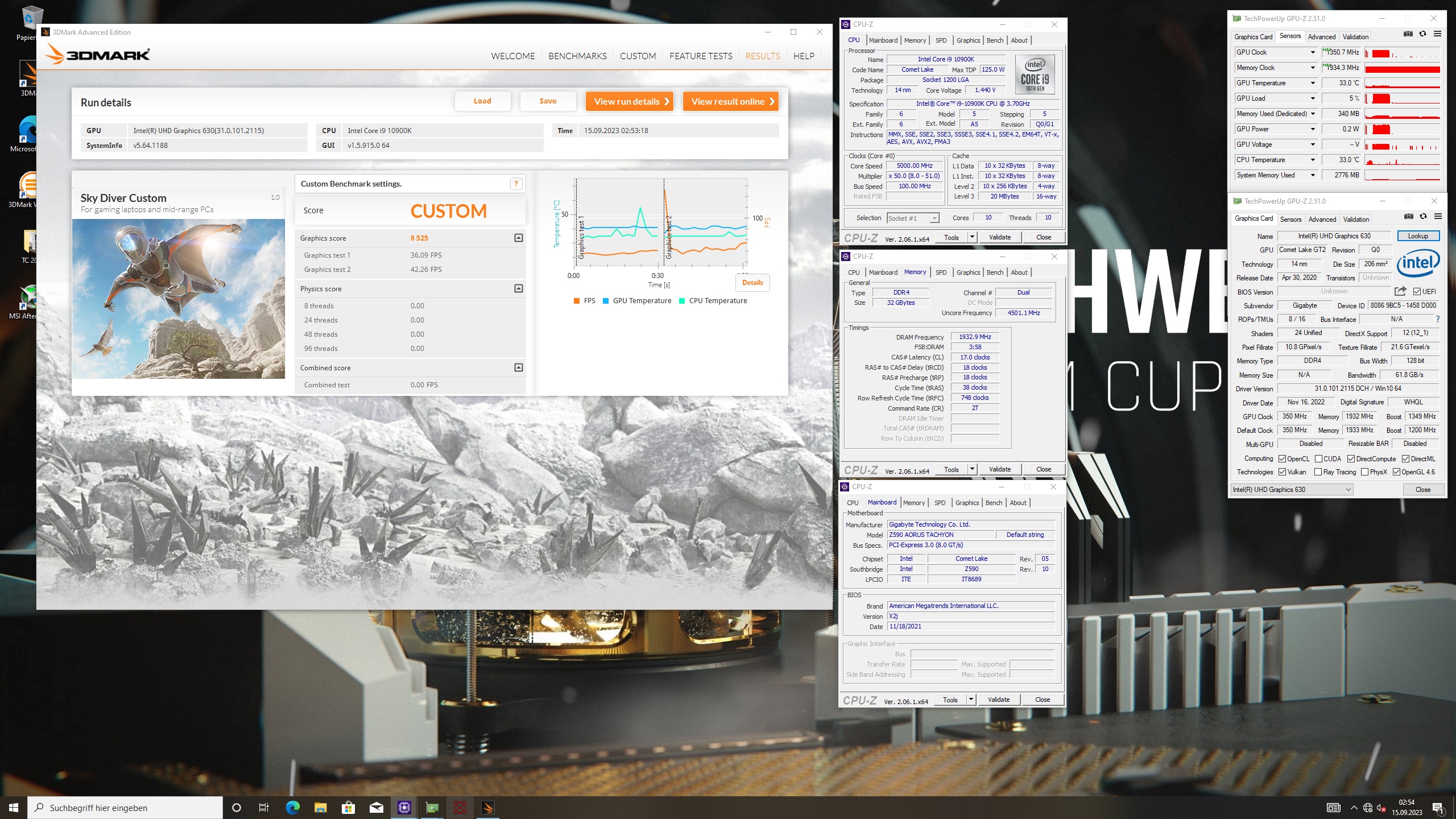The width and height of the screenshot is (1456, 819).
Task: Toggle the DirectCompute checkbox
Action: (x=1351, y=459)
